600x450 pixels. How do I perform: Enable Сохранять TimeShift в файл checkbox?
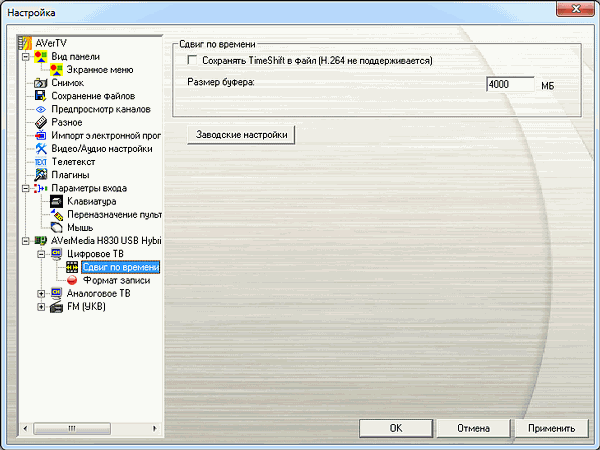[192, 60]
